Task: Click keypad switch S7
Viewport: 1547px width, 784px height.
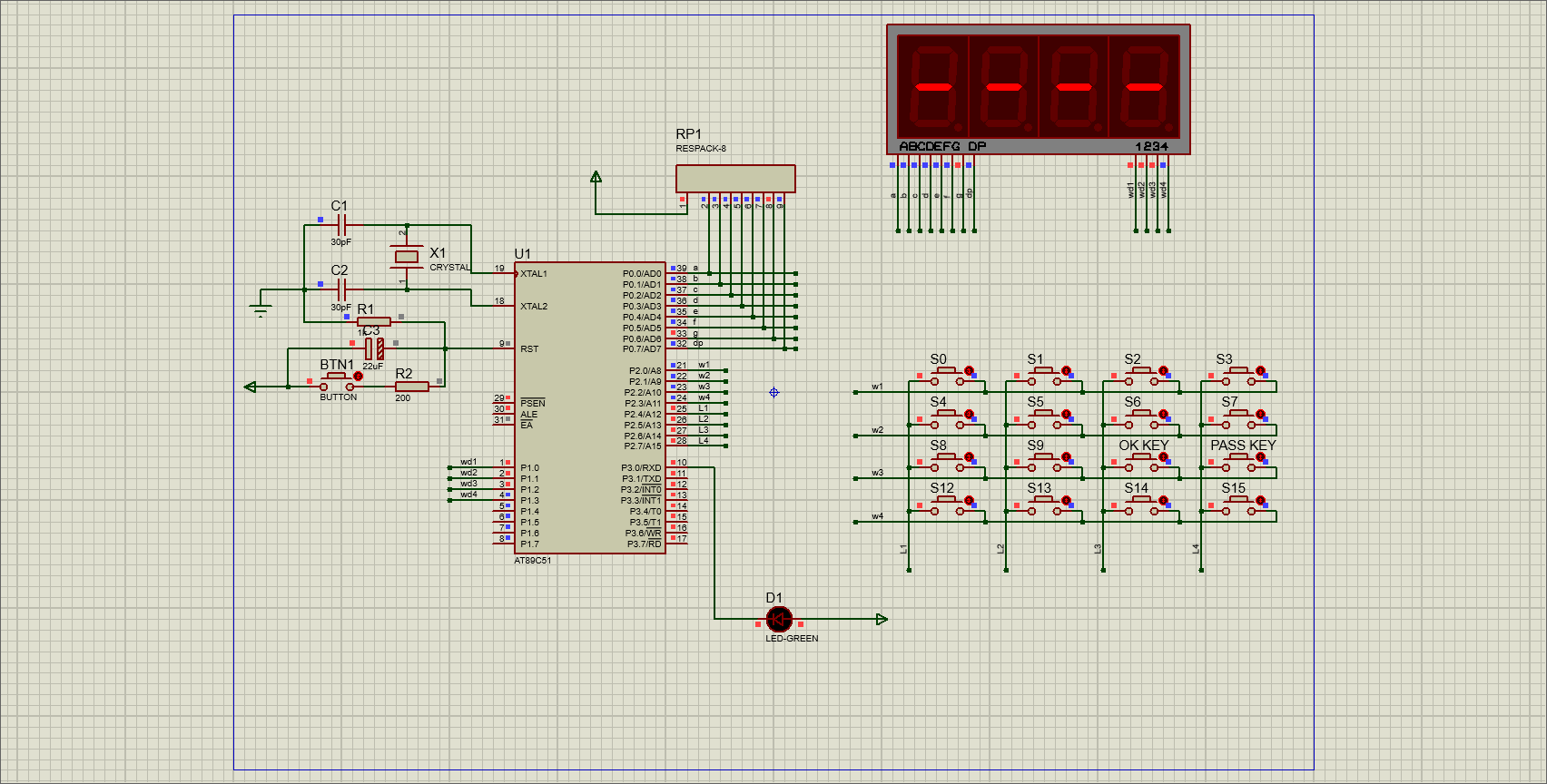Action: pos(1239,419)
